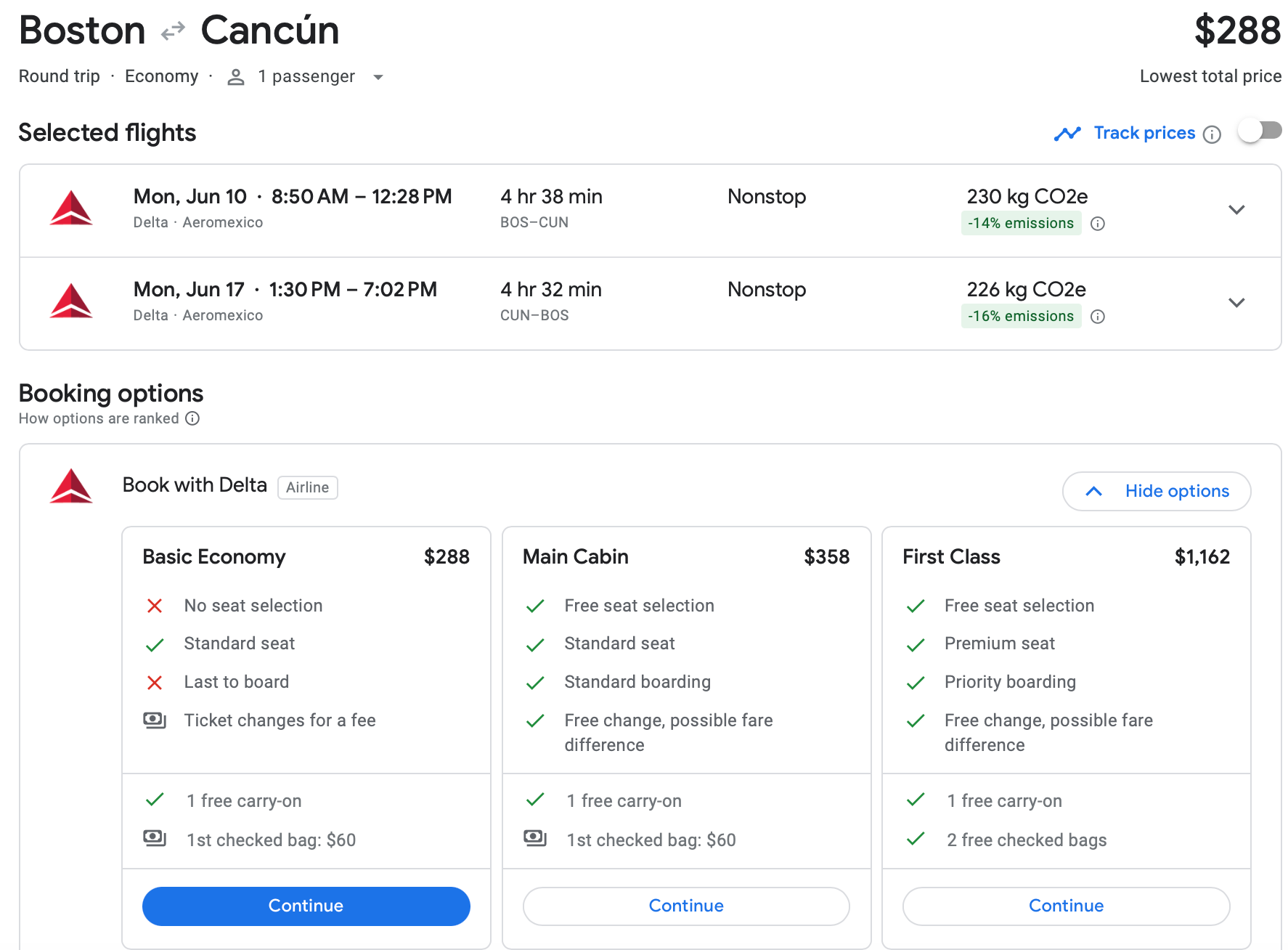Collapse fares with Hide options

pyautogui.click(x=1156, y=492)
